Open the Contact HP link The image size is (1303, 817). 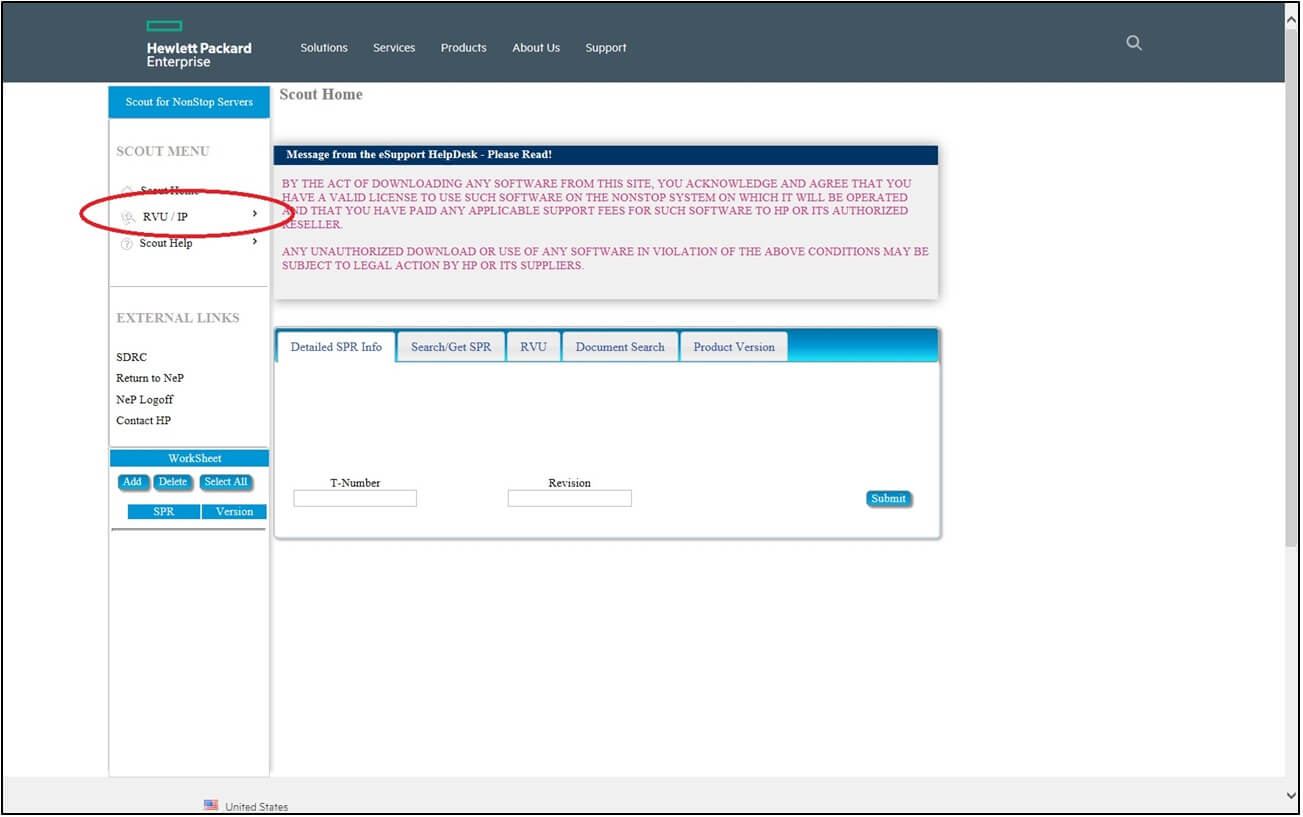[143, 420]
